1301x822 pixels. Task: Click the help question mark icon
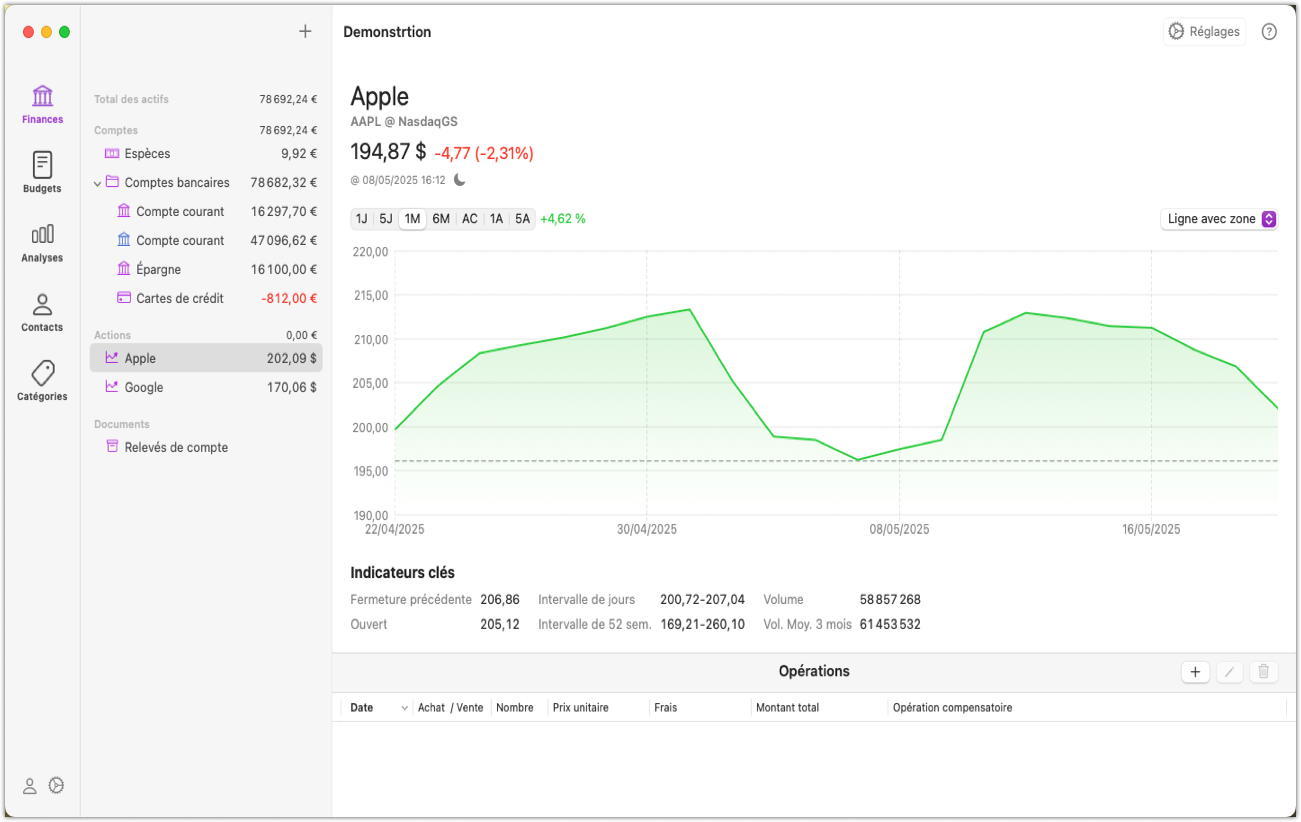pos(1269,32)
